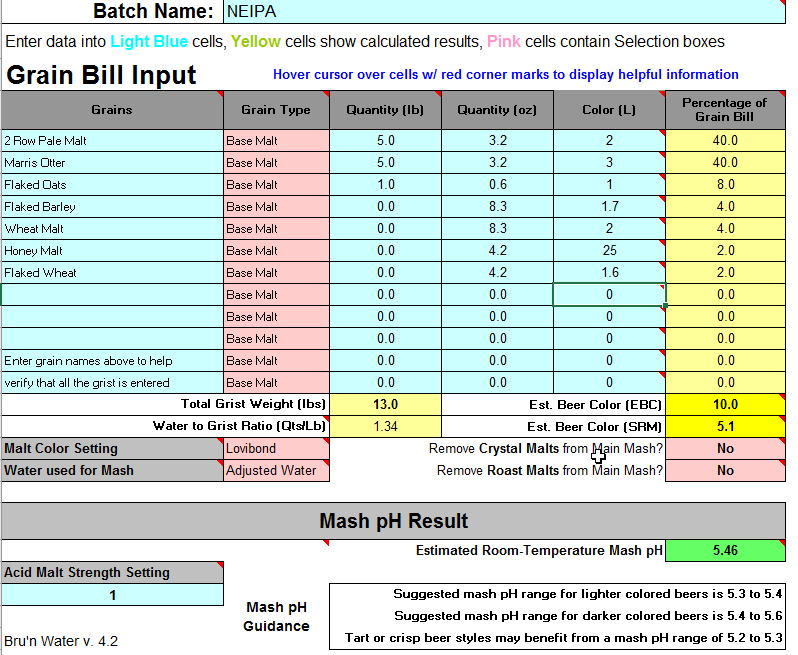The width and height of the screenshot is (798, 655).
Task: Open Grain Type selection for Wheat Malt
Action: click(276, 229)
